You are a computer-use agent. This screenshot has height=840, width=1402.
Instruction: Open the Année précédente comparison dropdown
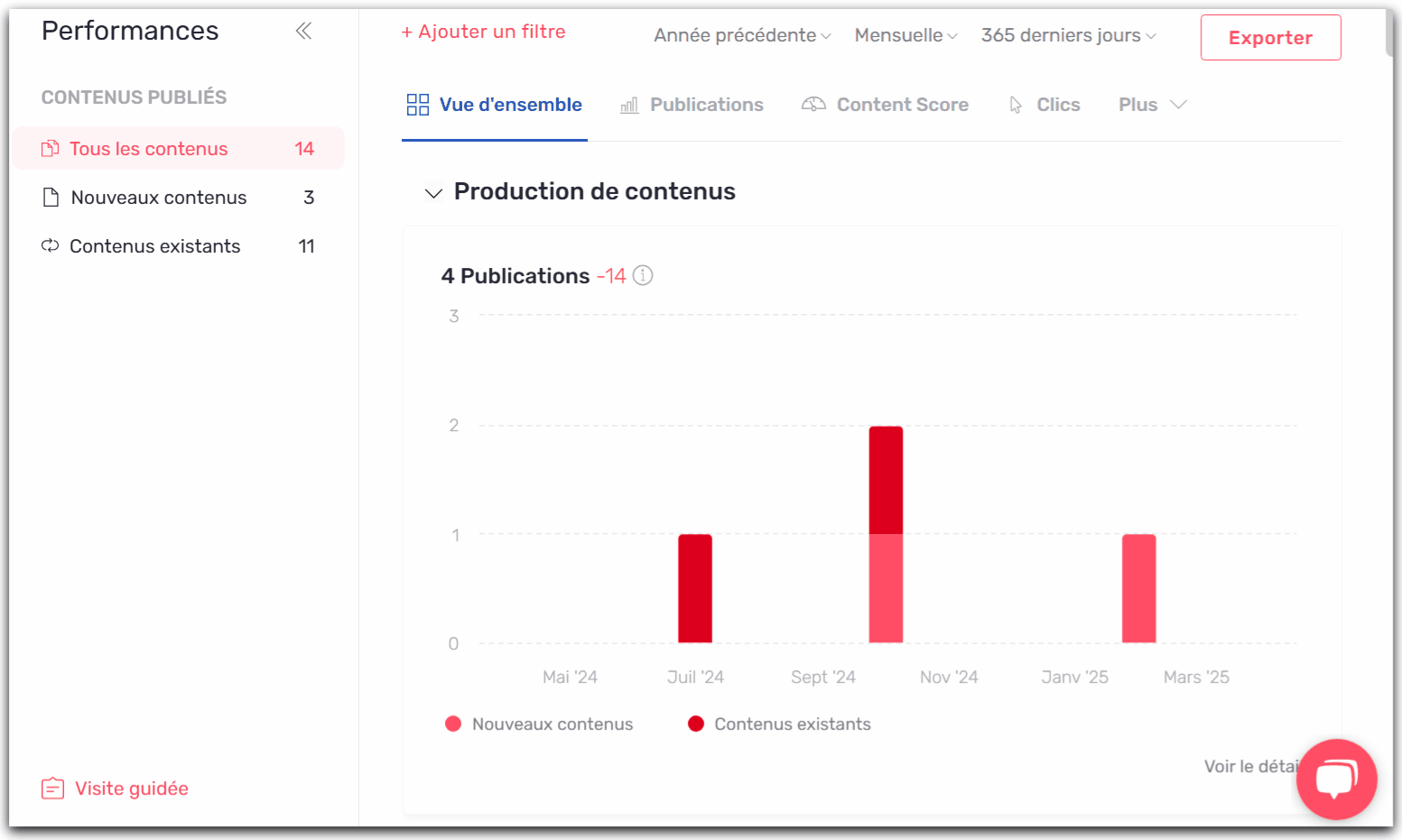[742, 35]
